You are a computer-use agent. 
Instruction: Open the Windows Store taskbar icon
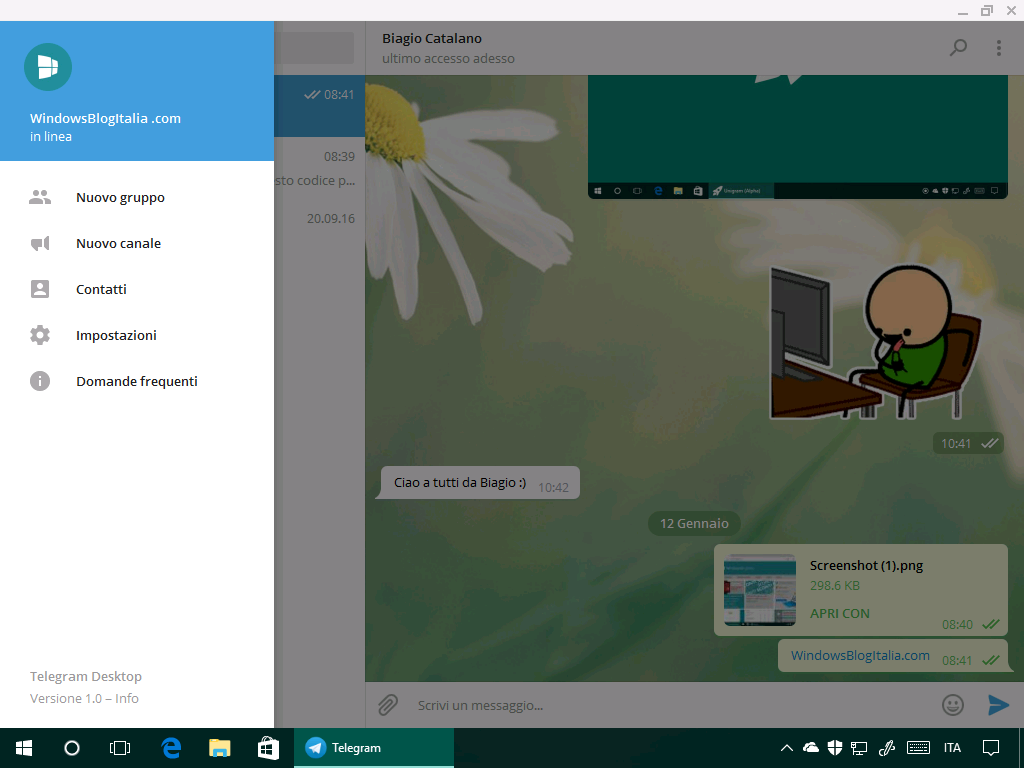[x=268, y=748]
